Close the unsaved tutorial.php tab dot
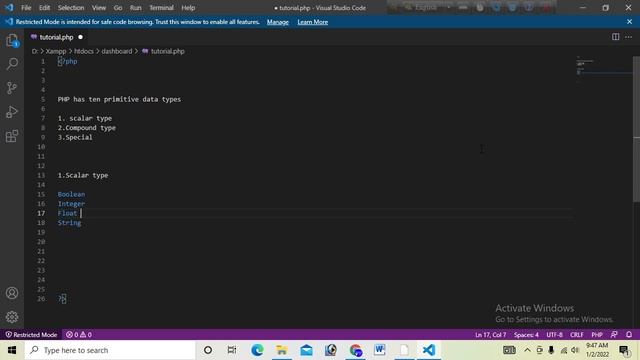Image resolution: width=640 pixels, height=360 pixels. (x=80, y=37)
